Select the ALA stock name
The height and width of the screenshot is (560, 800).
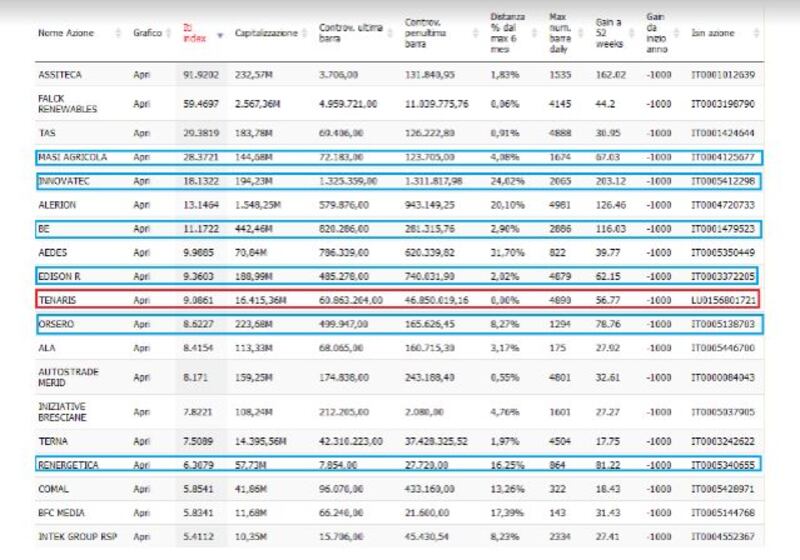[x=46, y=348]
